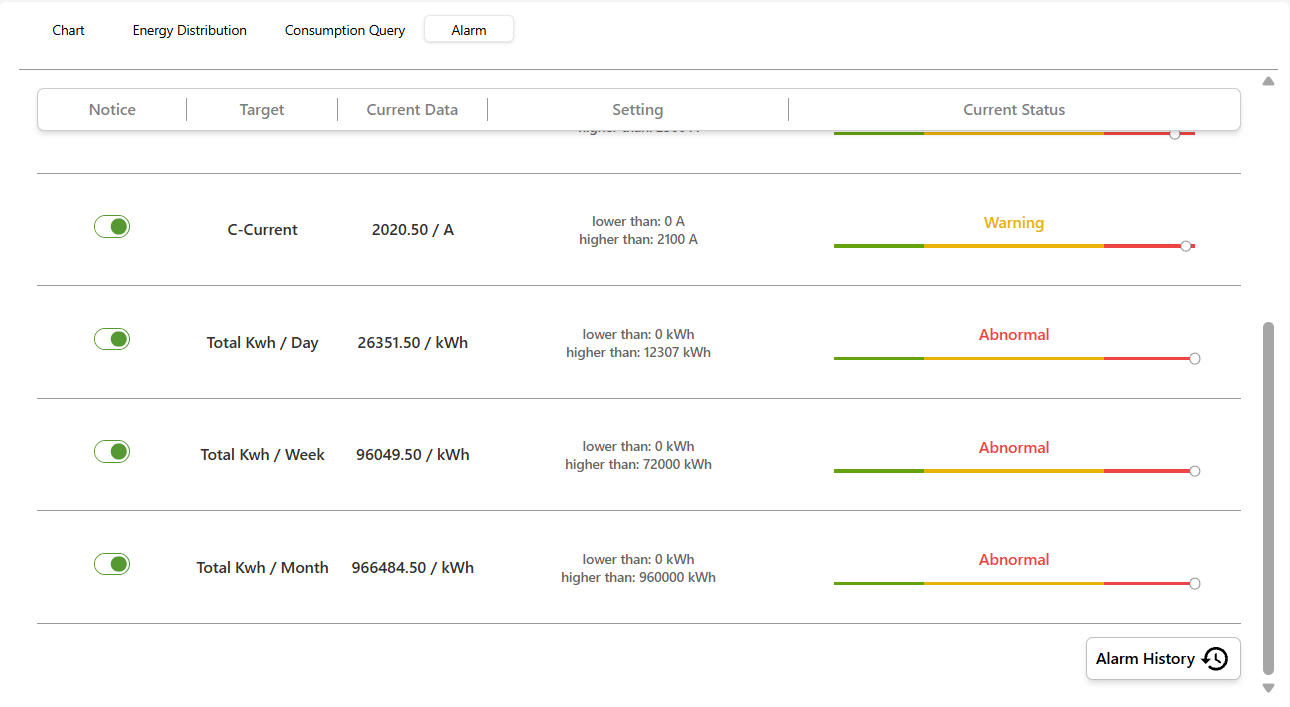Click the Current Status column header
The width and height of the screenshot is (1290, 707).
point(1014,110)
